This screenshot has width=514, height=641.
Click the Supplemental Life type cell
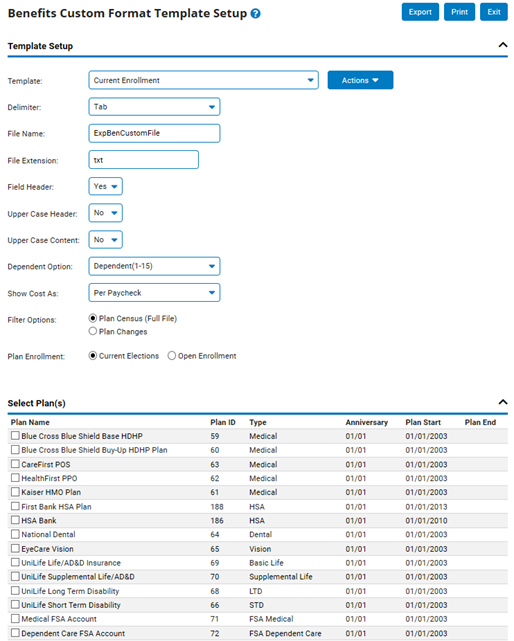click(281, 577)
